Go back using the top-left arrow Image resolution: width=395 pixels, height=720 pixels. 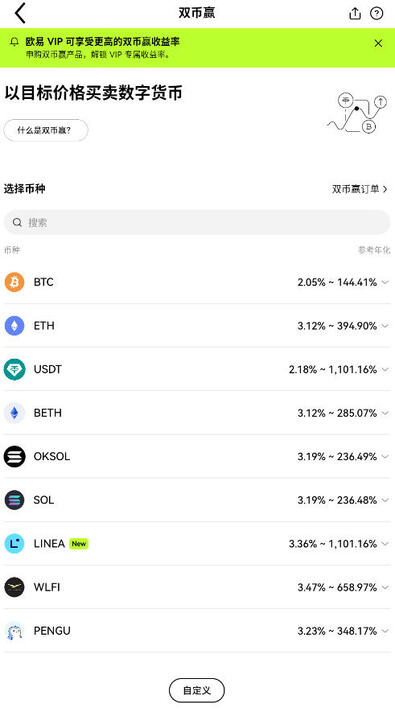pos(20,13)
